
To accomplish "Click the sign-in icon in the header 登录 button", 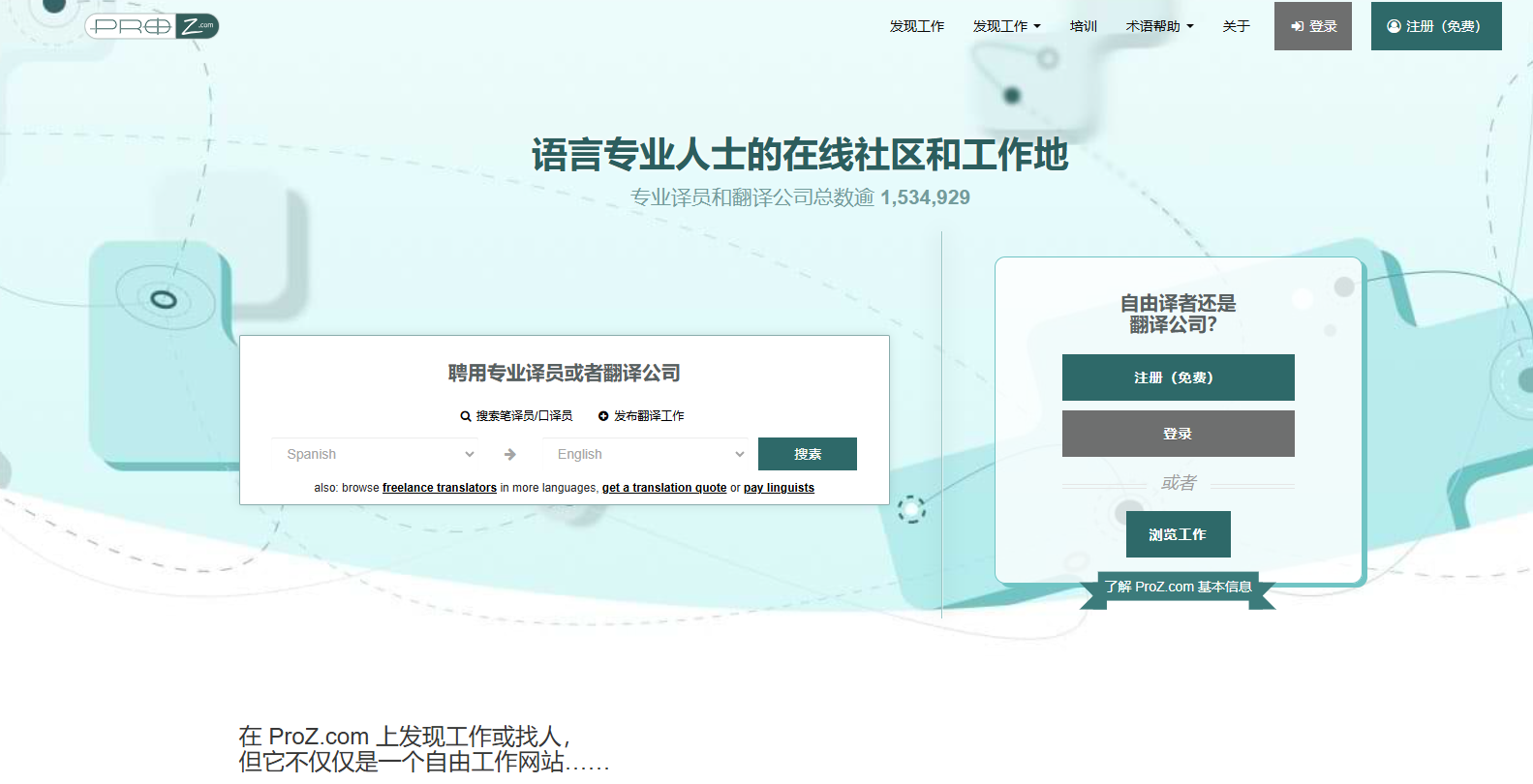I will pos(1297,26).
